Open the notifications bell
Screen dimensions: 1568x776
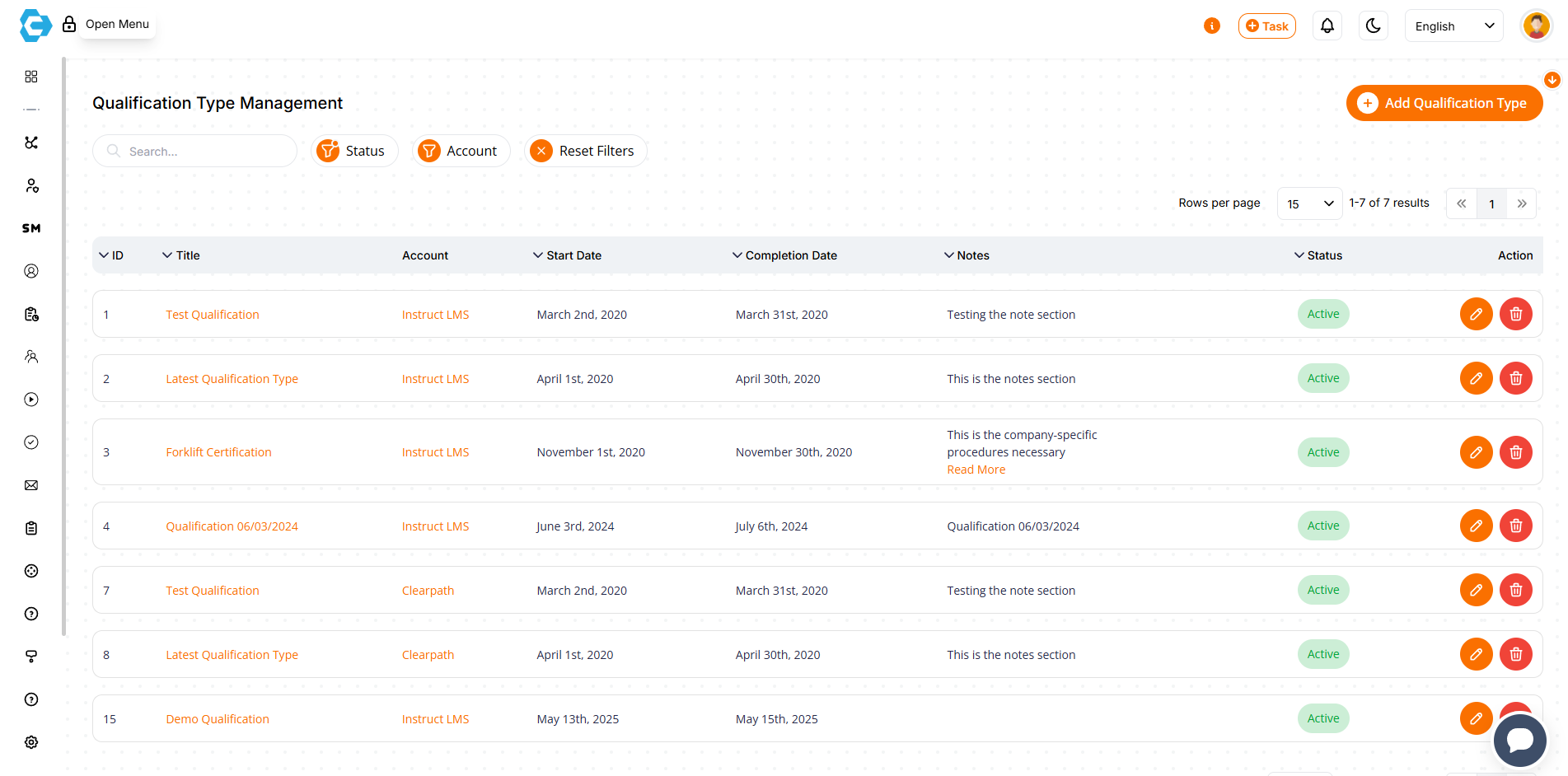tap(1327, 26)
